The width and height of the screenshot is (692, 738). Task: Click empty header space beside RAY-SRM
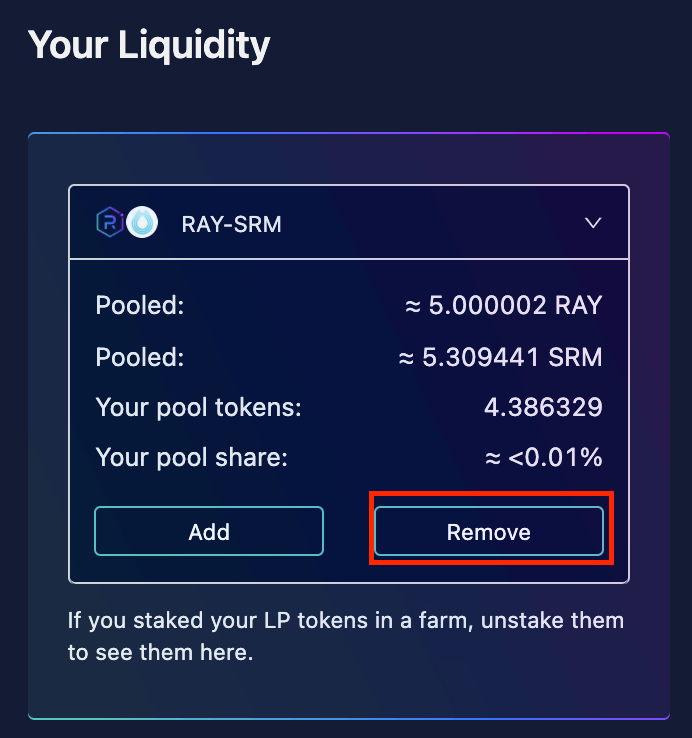[430, 223]
